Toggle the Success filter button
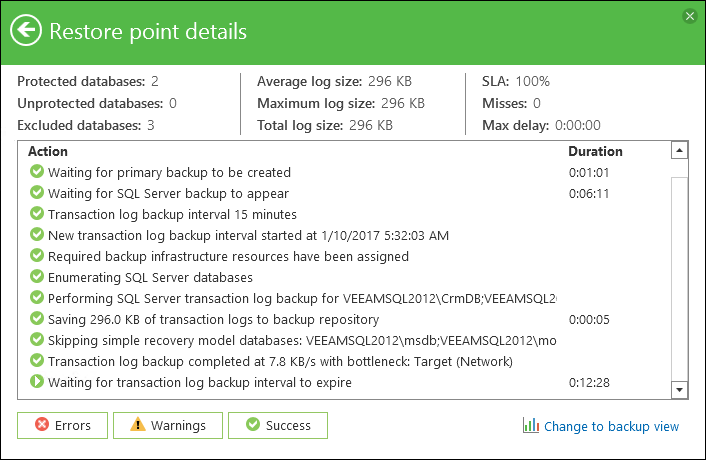The image size is (706, 460). tap(278, 425)
